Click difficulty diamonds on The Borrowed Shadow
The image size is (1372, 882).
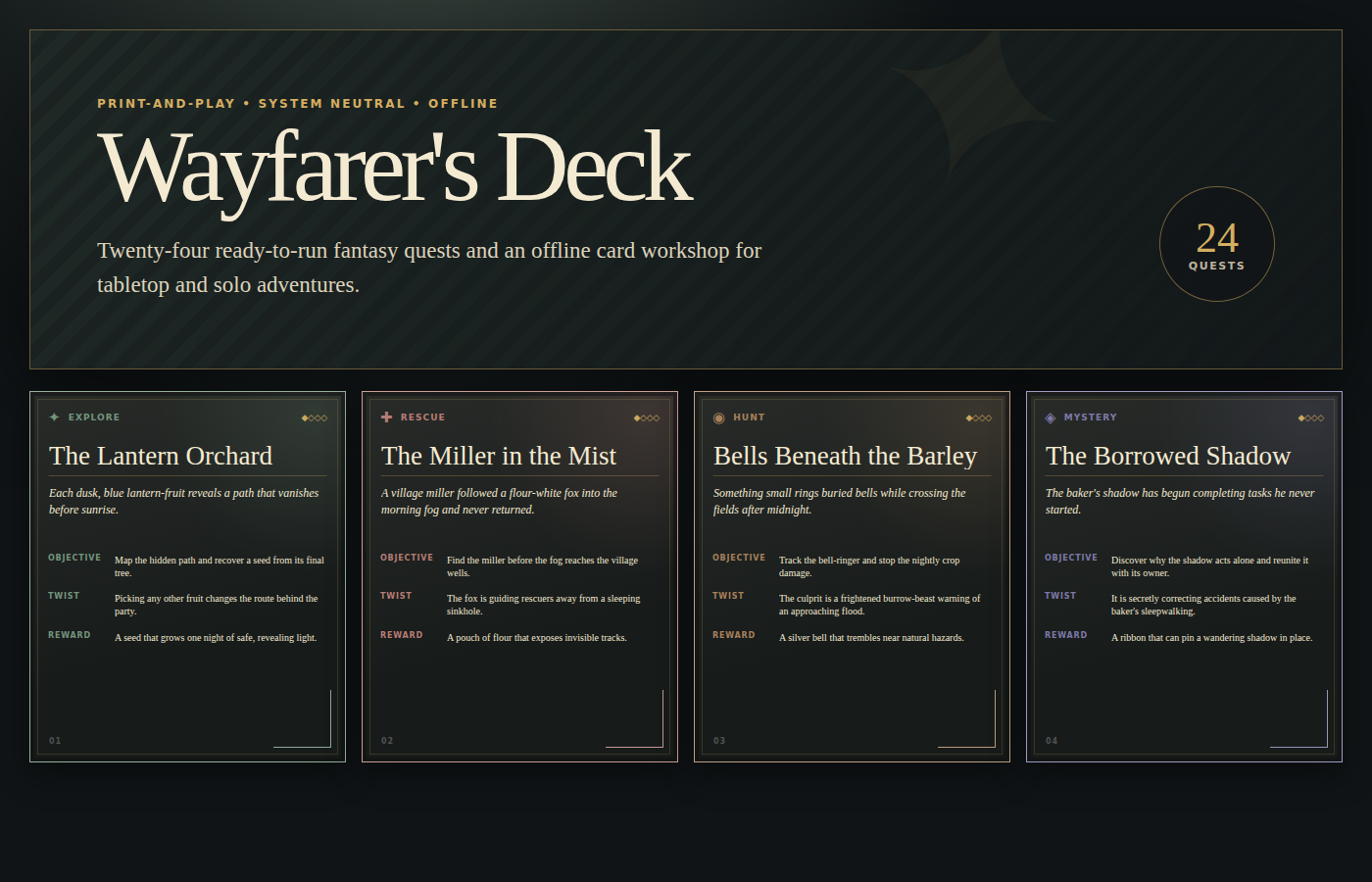click(1311, 418)
